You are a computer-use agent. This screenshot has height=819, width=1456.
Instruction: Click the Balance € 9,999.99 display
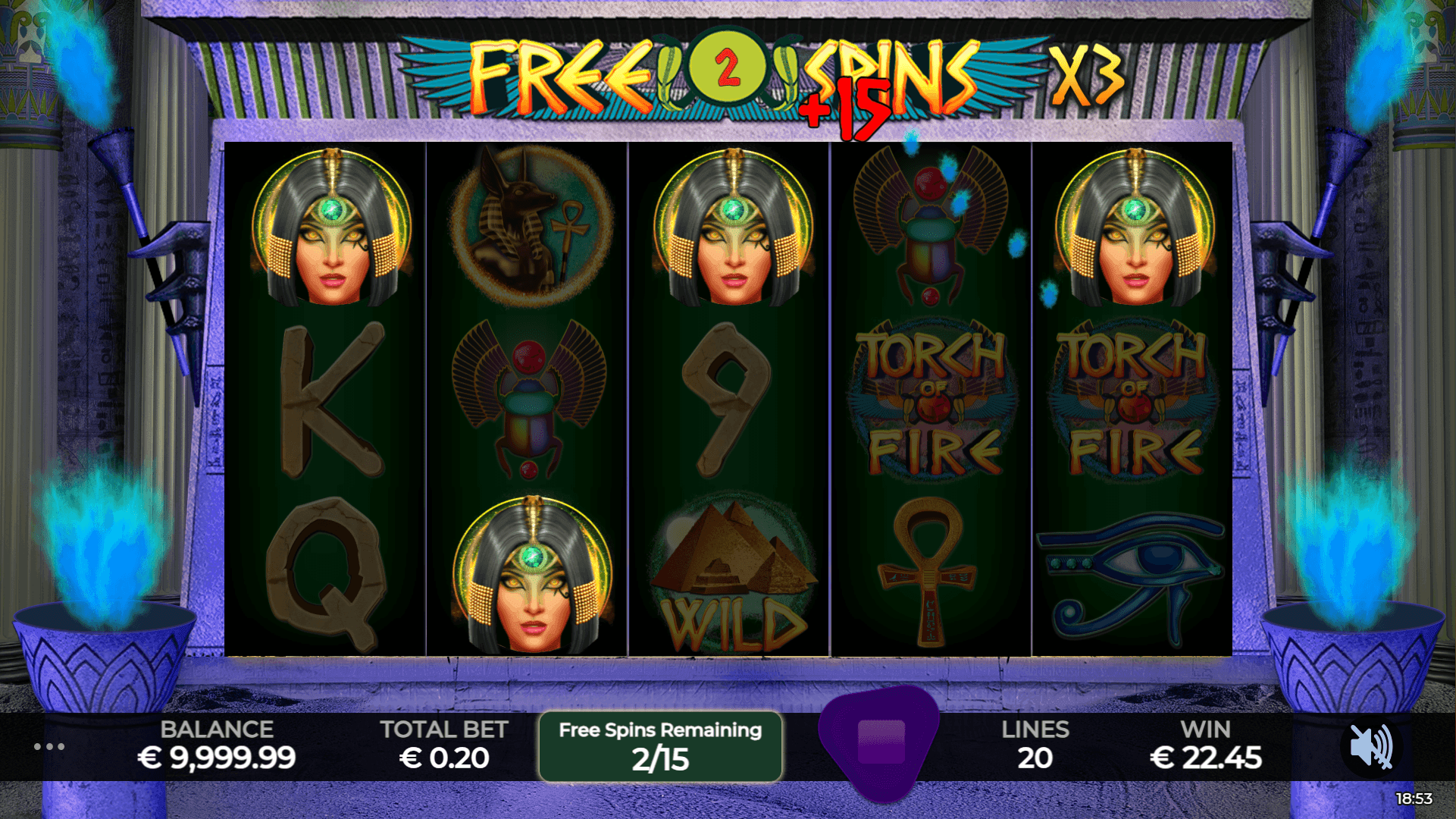(x=217, y=745)
